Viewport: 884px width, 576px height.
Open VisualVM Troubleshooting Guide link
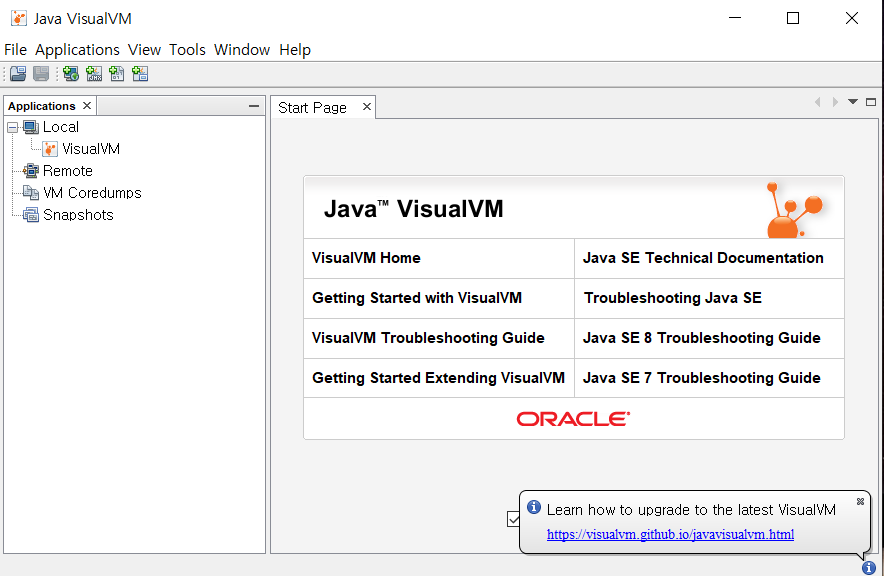pyautogui.click(x=428, y=338)
